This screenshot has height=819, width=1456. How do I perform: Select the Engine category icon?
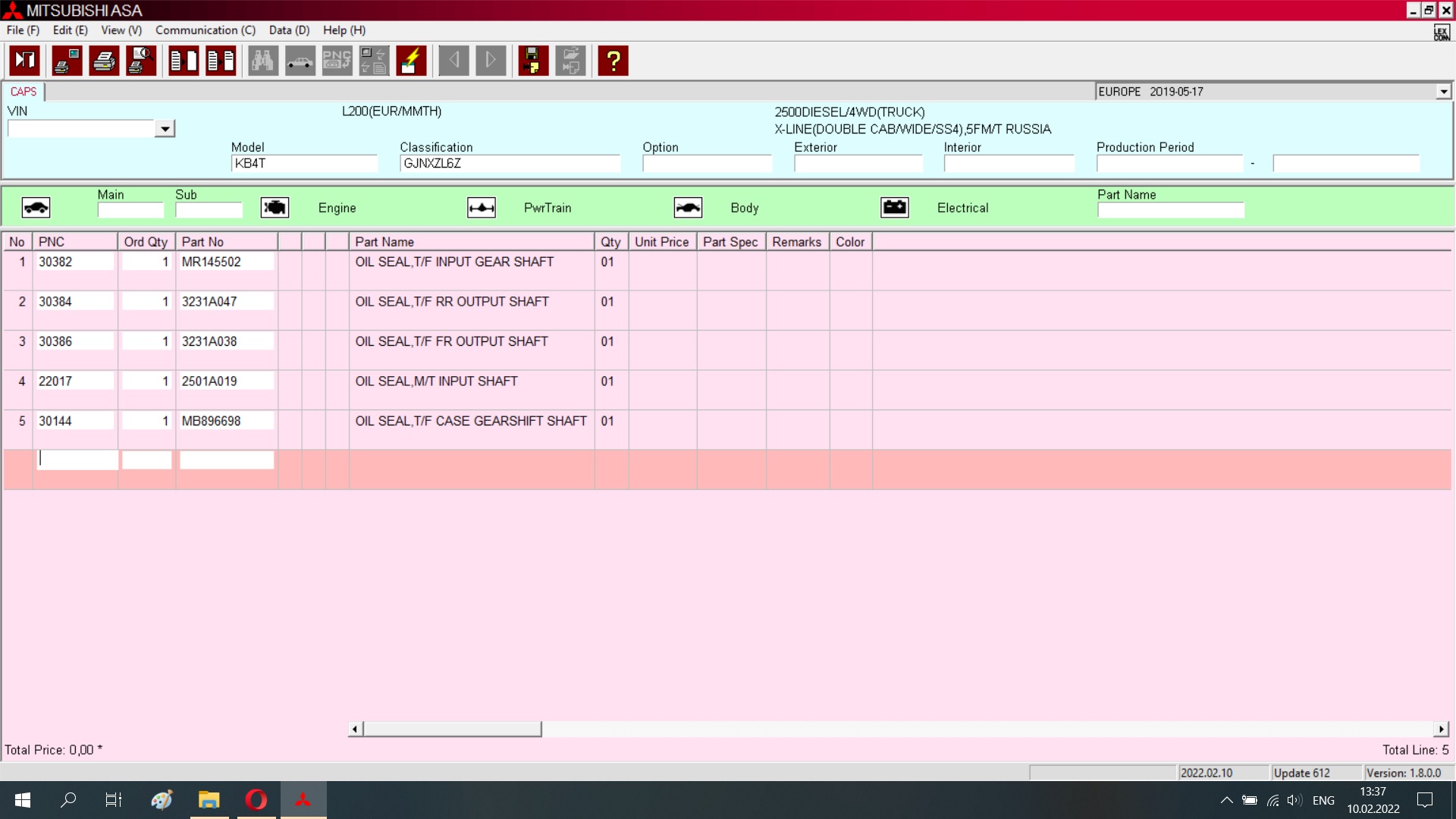point(275,208)
